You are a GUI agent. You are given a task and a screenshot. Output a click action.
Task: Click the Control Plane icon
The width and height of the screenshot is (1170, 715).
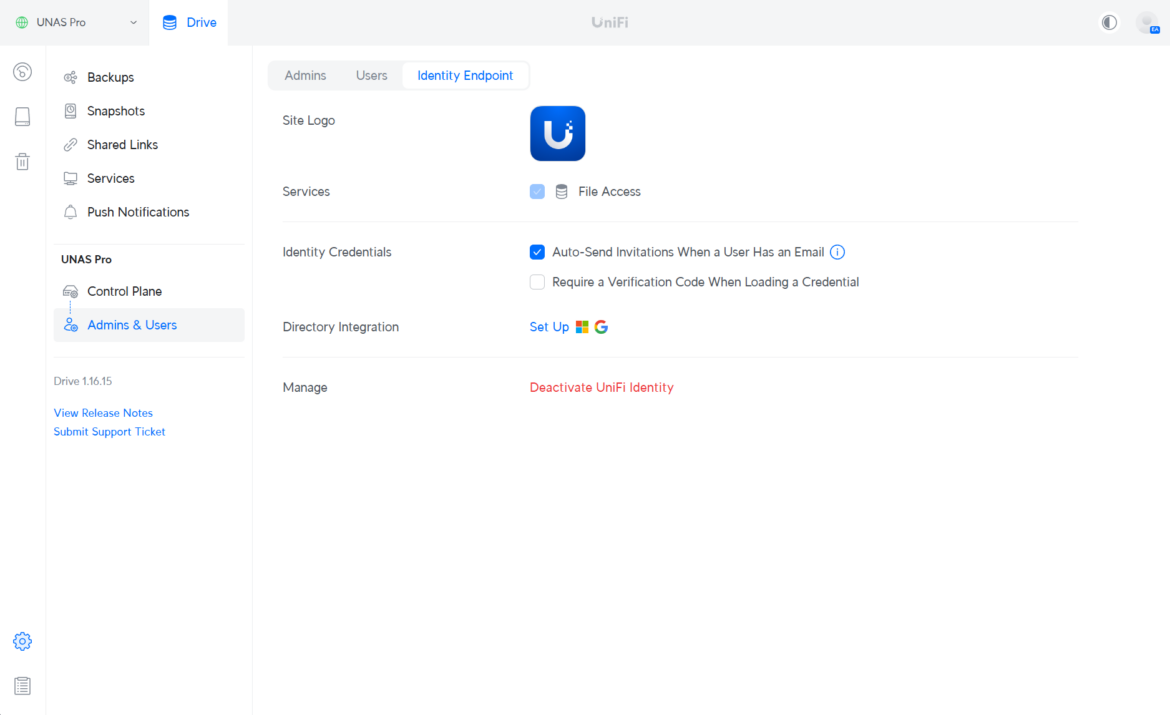click(70, 291)
